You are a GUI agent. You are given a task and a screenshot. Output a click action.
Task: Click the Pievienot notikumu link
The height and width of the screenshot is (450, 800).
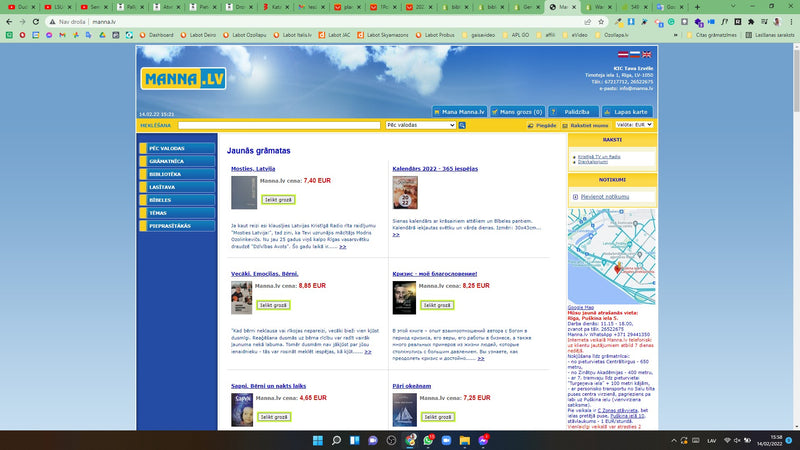[605, 196]
